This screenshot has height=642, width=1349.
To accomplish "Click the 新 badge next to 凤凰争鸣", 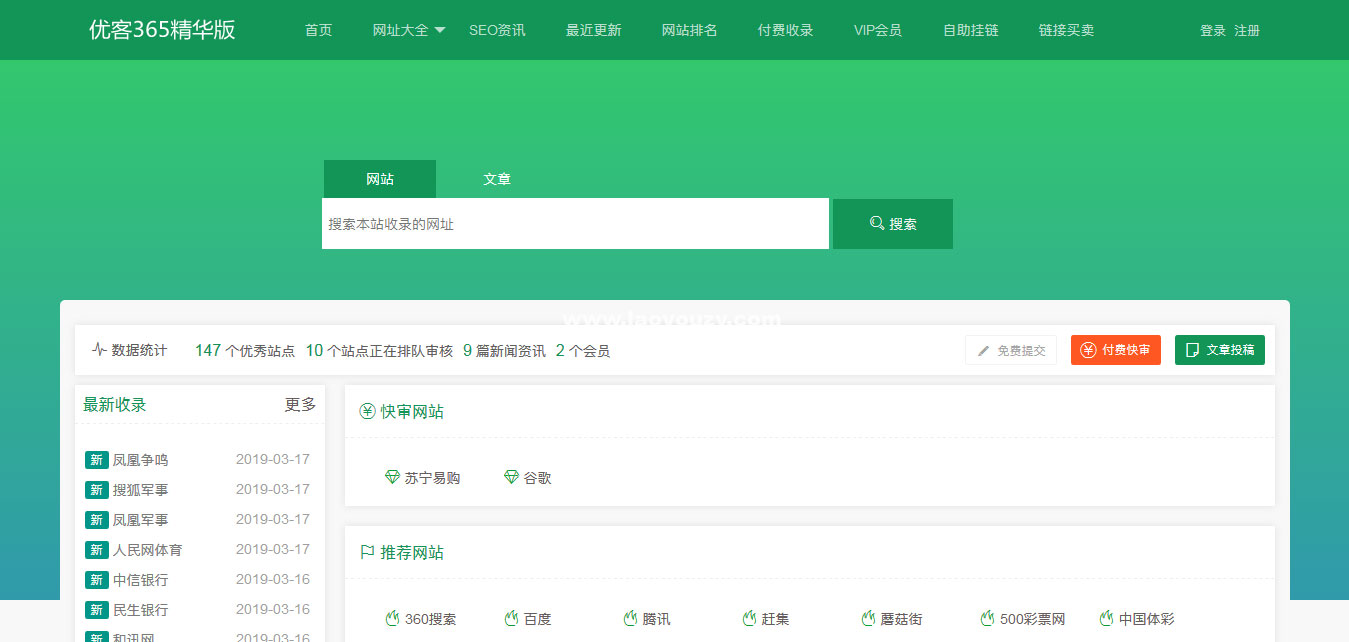I will pos(96,459).
